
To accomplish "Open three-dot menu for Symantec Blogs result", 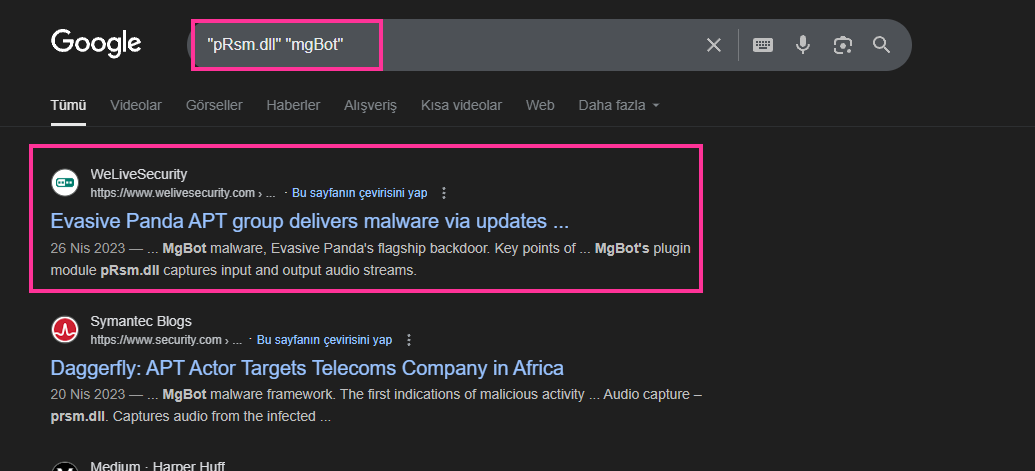I will click(x=409, y=340).
